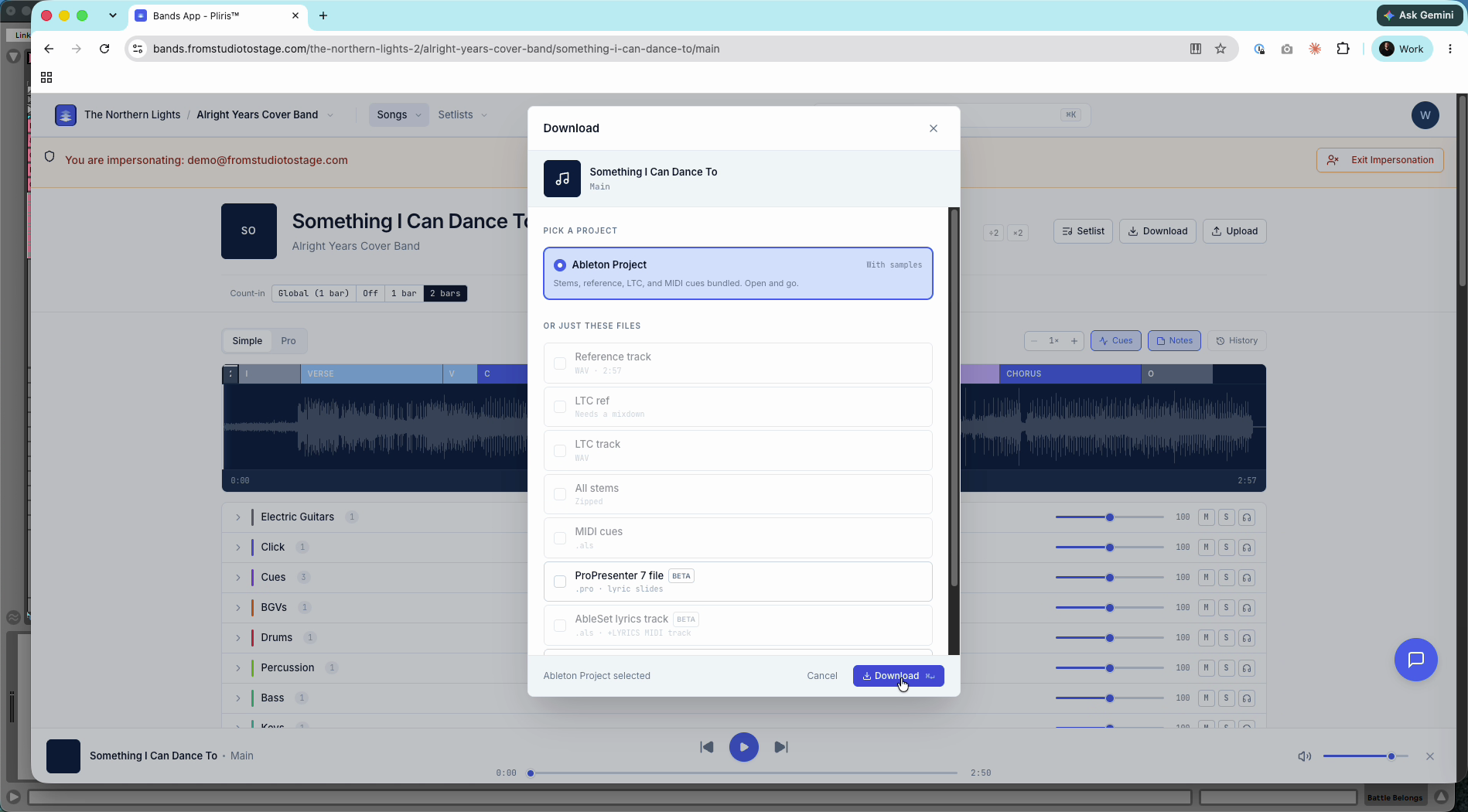Click the Upload button
Image resolution: width=1468 pixels, height=812 pixels.
pyautogui.click(x=1234, y=231)
